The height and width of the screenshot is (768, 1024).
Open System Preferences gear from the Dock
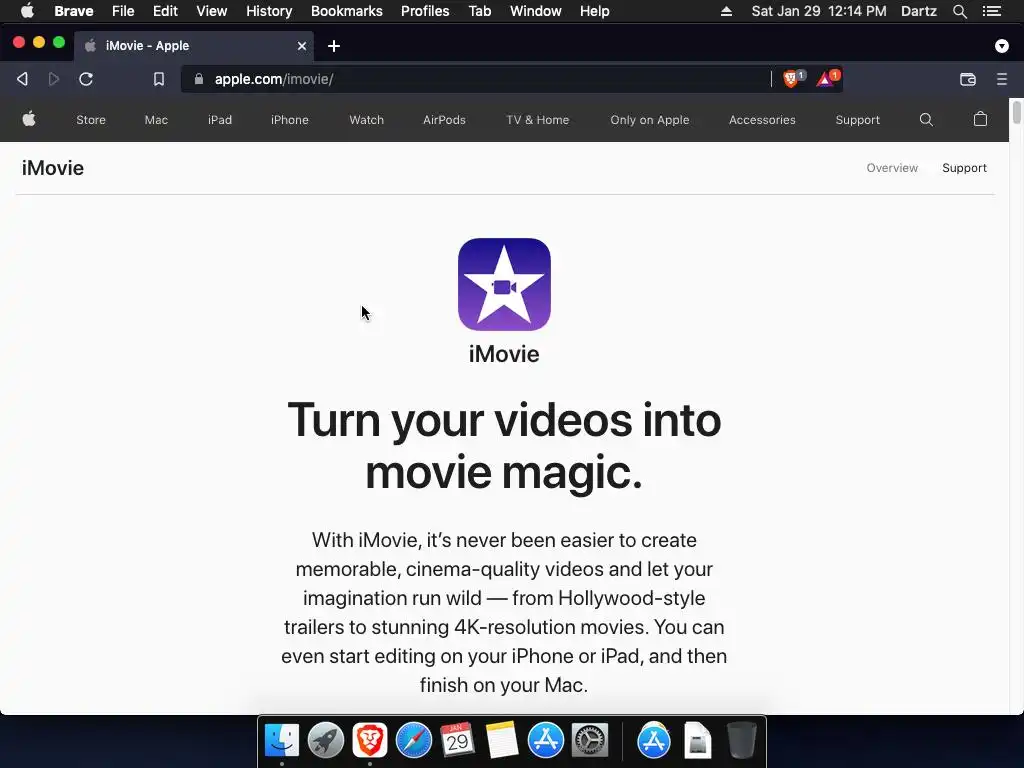590,741
